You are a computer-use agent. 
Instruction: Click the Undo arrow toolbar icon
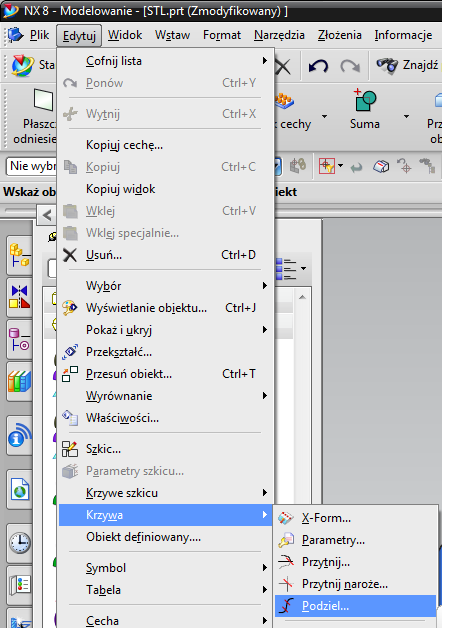click(x=318, y=65)
